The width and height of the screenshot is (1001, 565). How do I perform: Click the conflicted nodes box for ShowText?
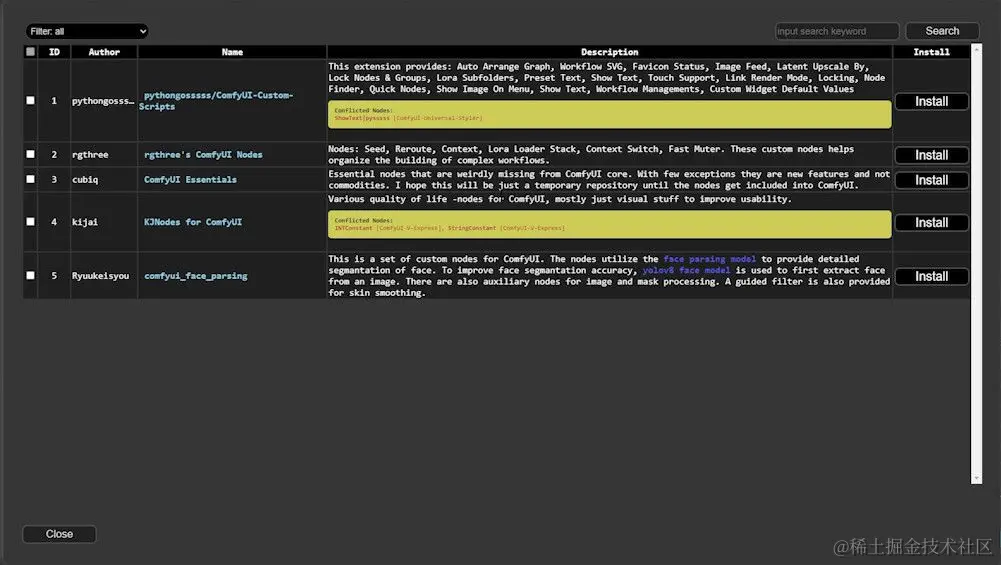click(x=610, y=114)
